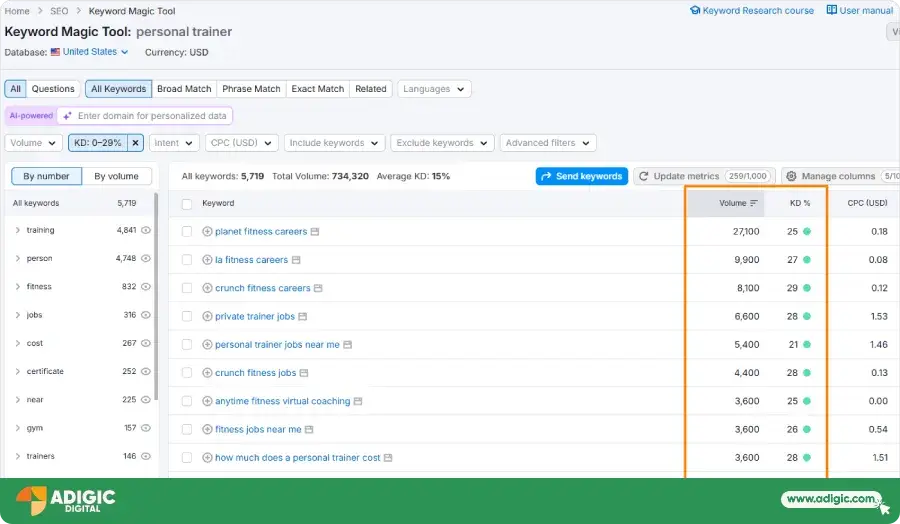This screenshot has height=524, width=900.
Task: Open the crunch fitness jobs keyword link
Action: (255, 372)
